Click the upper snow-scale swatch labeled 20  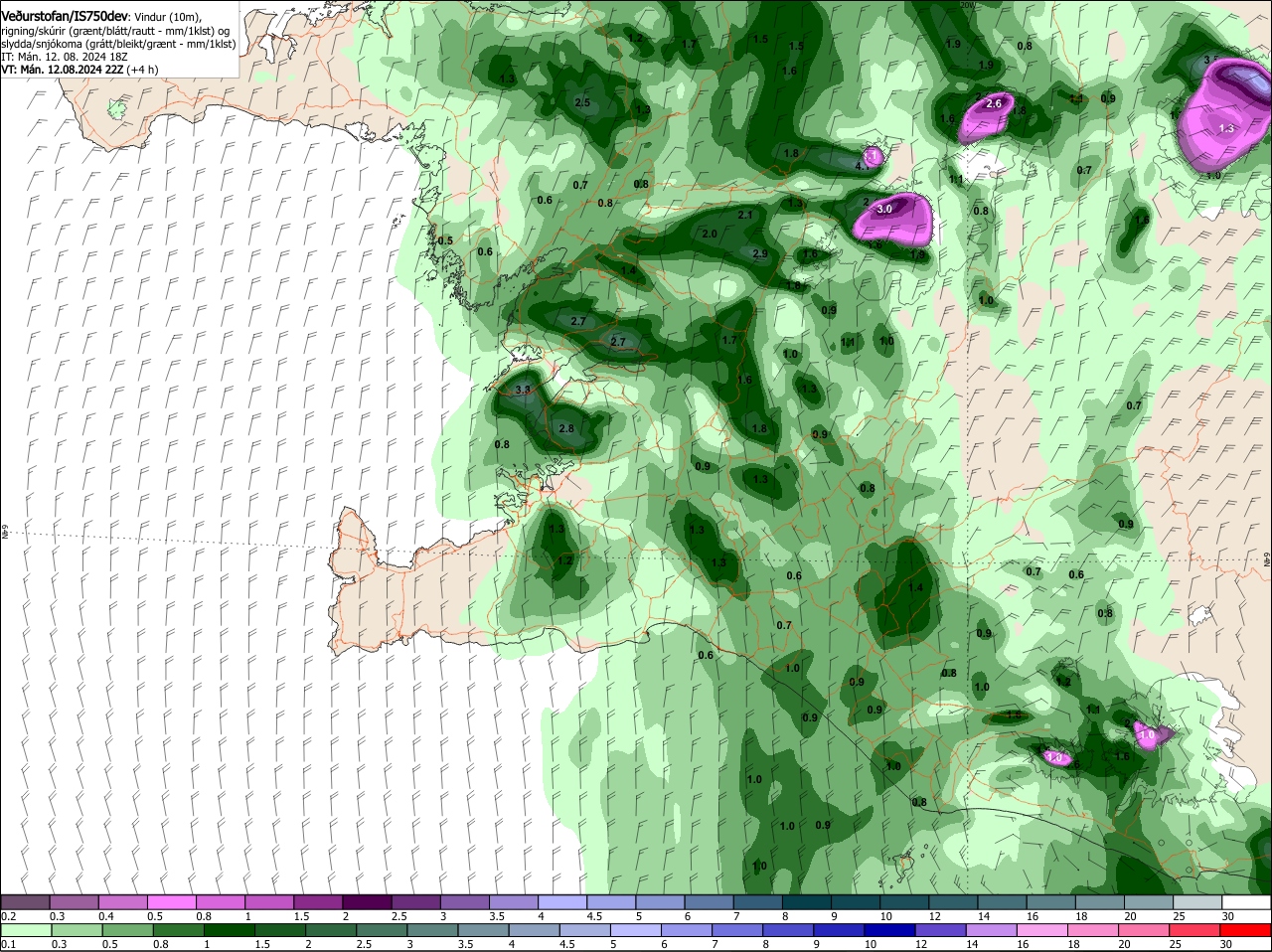[1150, 901]
